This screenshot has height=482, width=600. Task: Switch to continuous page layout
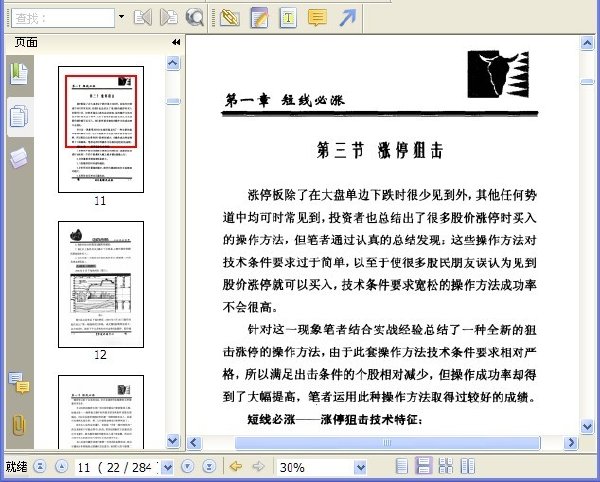click(424, 466)
